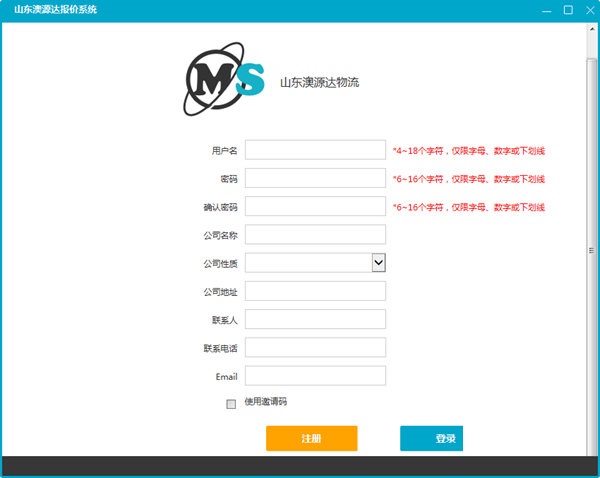Click the 山东澳源达物流 heading text

pyautogui.click(x=320, y=82)
